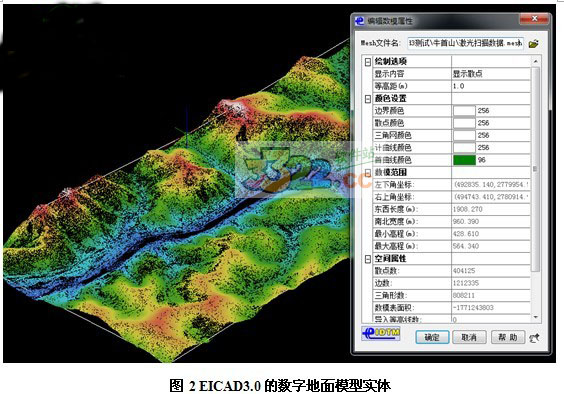Click the 绘制选项 group header text
The image size is (564, 394).
(x=391, y=62)
